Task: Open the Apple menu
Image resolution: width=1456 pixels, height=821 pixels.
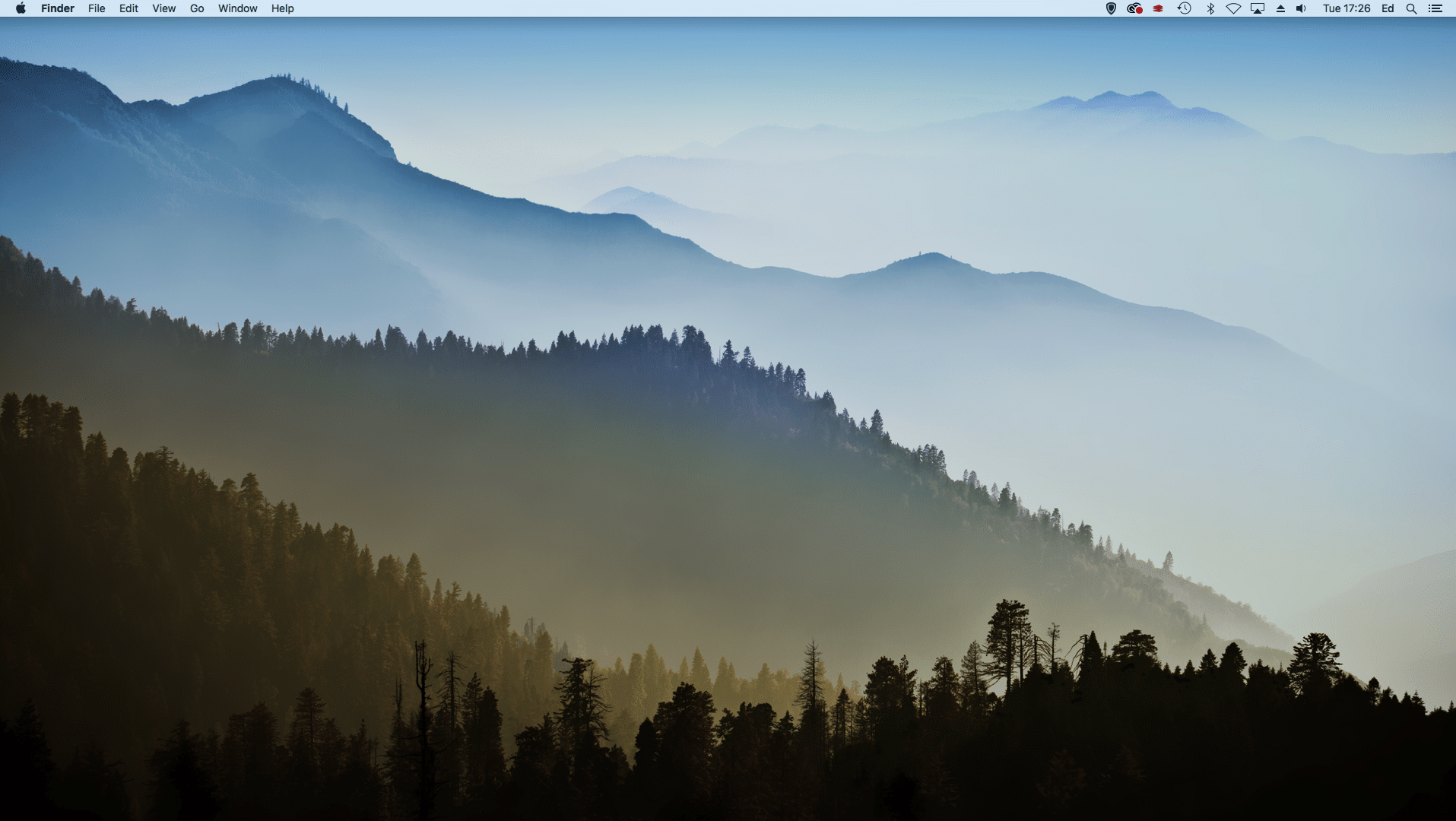Action: point(21,8)
